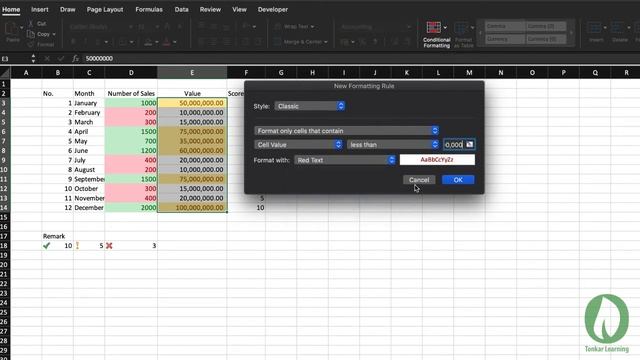The height and width of the screenshot is (360, 640).
Task: Click the AaBbCcYyZz format preview
Action: pyautogui.click(x=437, y=160)
